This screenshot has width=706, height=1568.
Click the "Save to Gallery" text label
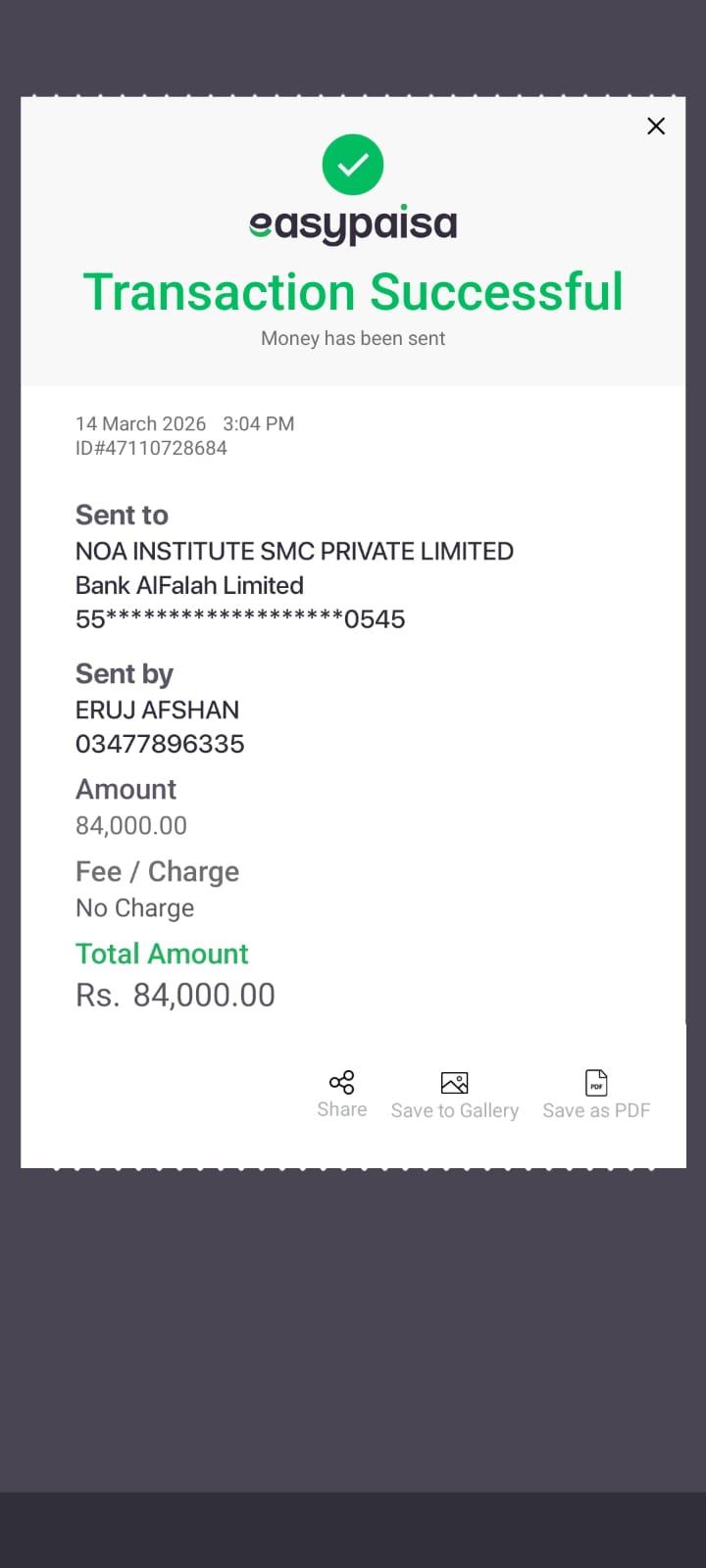454,1110
